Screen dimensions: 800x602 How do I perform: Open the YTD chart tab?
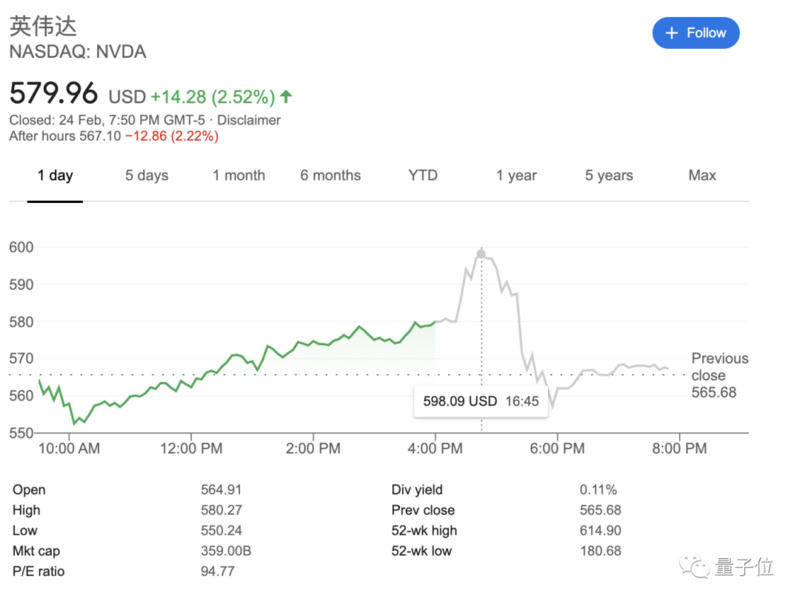[x=422, y=175]
